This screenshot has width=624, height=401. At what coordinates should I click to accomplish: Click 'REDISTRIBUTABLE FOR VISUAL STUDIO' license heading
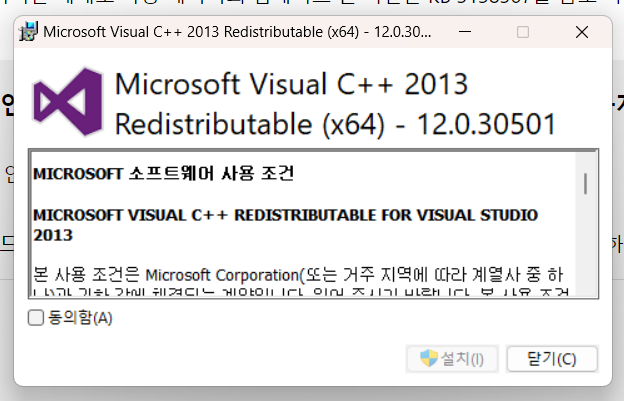coord(386,215)
